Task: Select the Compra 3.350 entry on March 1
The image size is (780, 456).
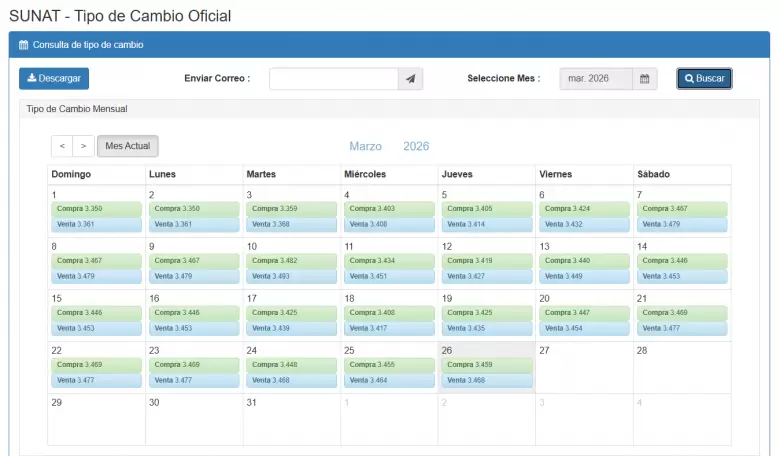Action: [x=95, y=209]
